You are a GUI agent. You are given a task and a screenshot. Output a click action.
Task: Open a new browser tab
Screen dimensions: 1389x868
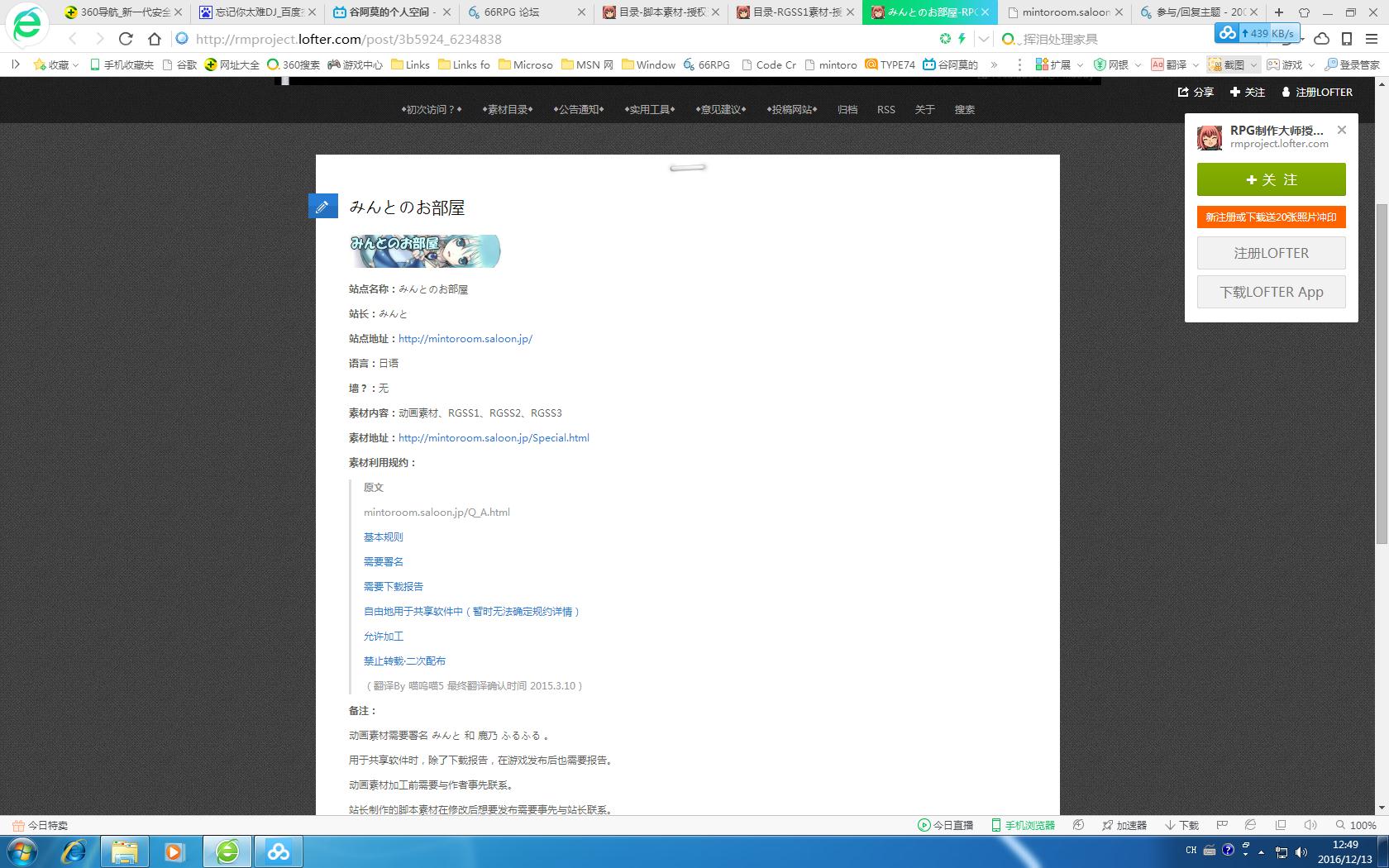(1279, 12)
